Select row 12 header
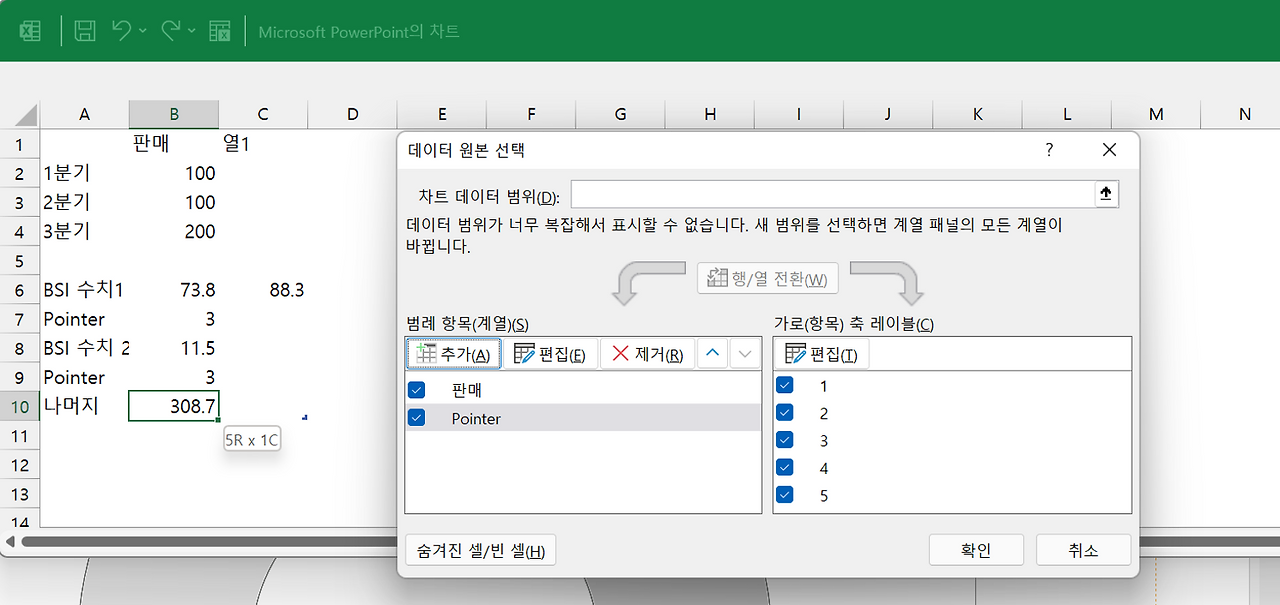This screenshot has width=1280, height=605. [20, 464]
